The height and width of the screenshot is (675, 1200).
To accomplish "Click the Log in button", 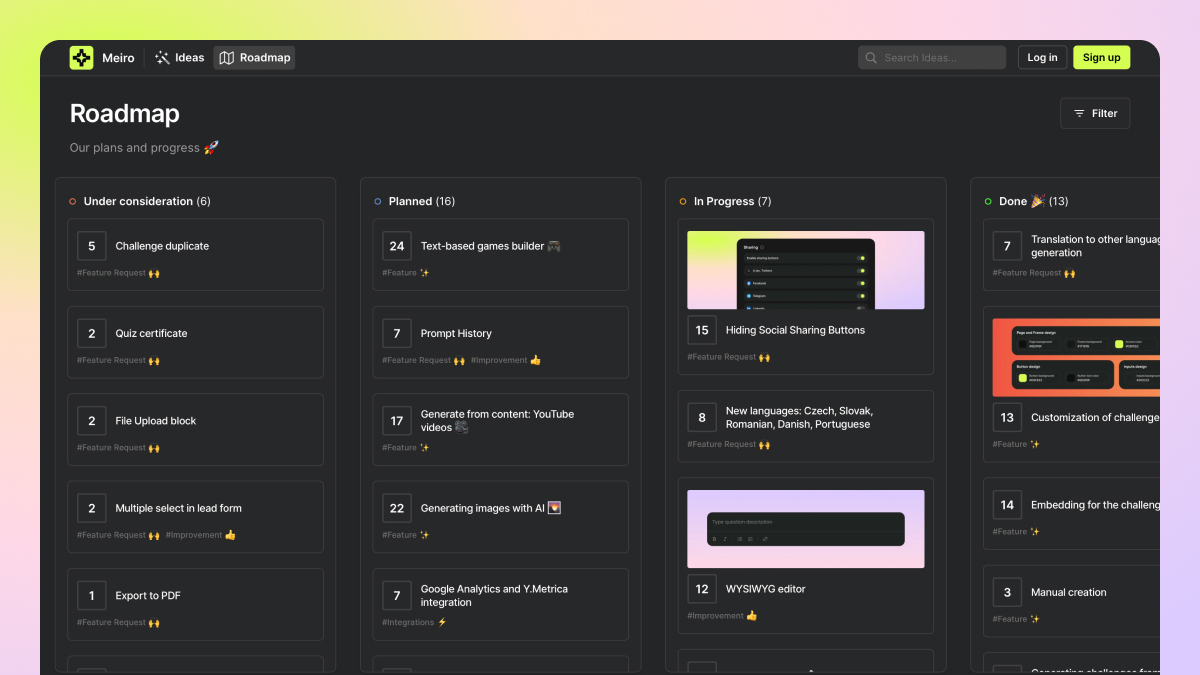I will (x=1042, y=57).
